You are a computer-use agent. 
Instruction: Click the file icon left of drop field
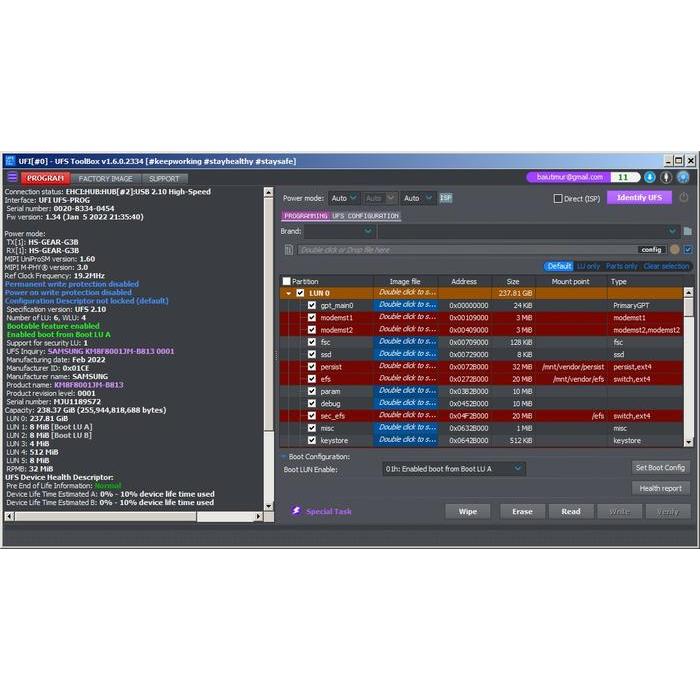pos(288,250)
